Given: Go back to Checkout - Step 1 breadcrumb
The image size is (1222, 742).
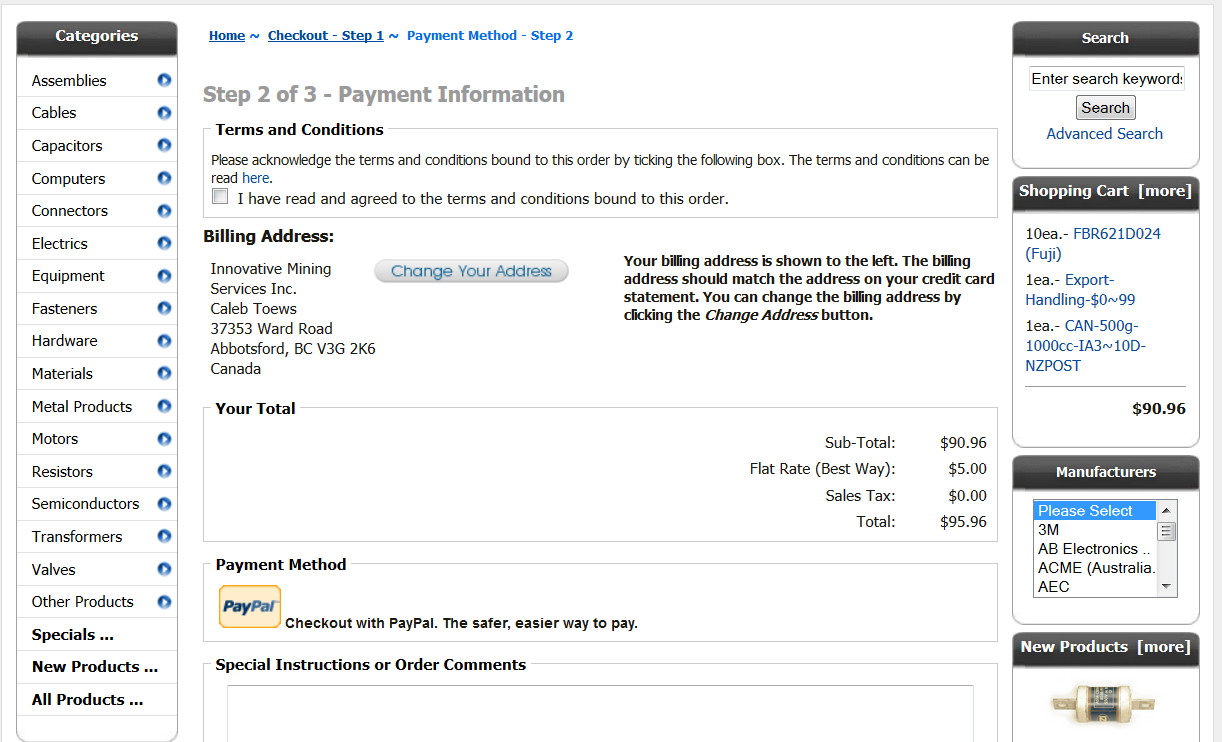Looking at the screenshot, I should coord(326,36).
